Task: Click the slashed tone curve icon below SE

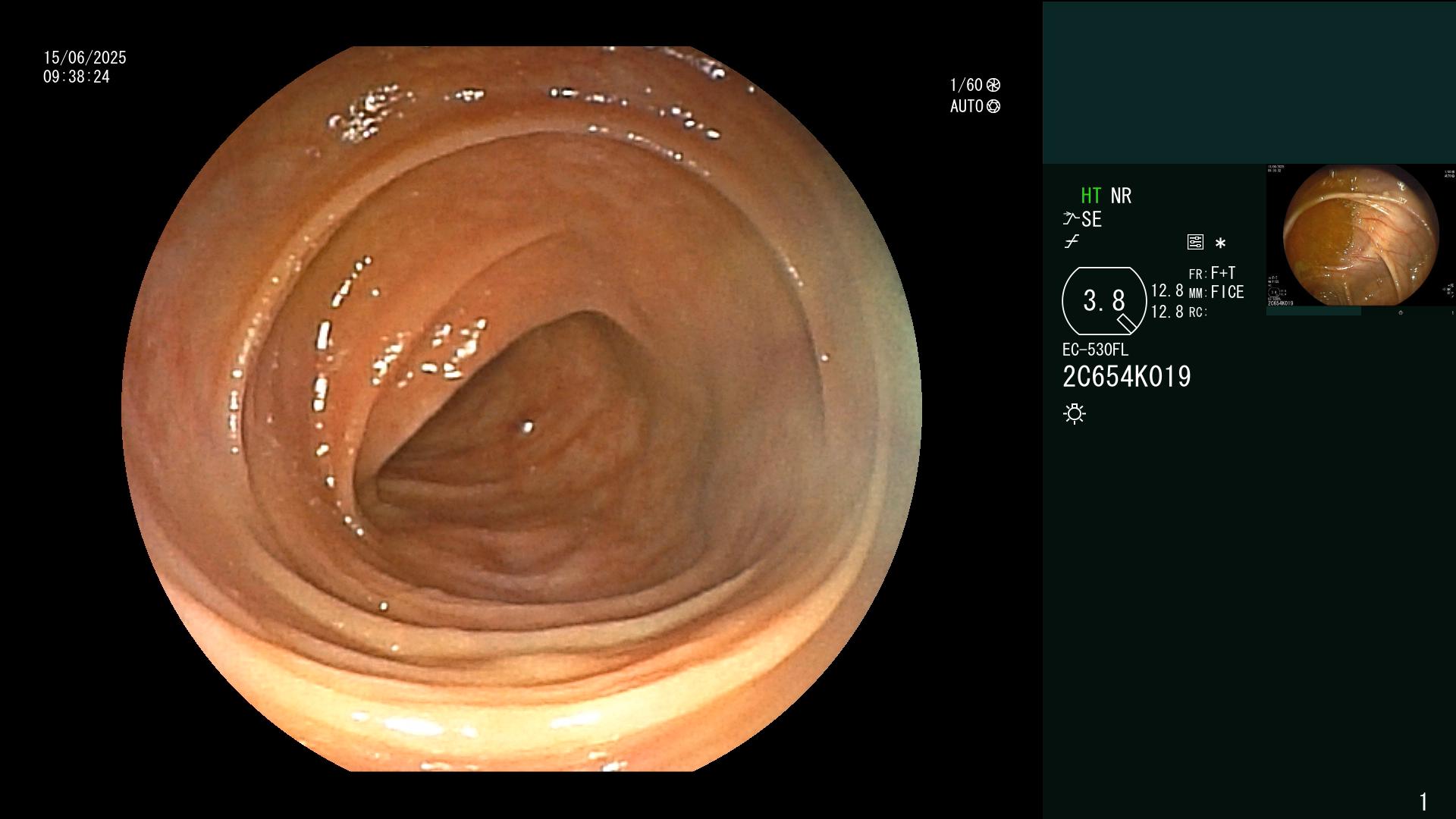Action: coord(1072,242)
